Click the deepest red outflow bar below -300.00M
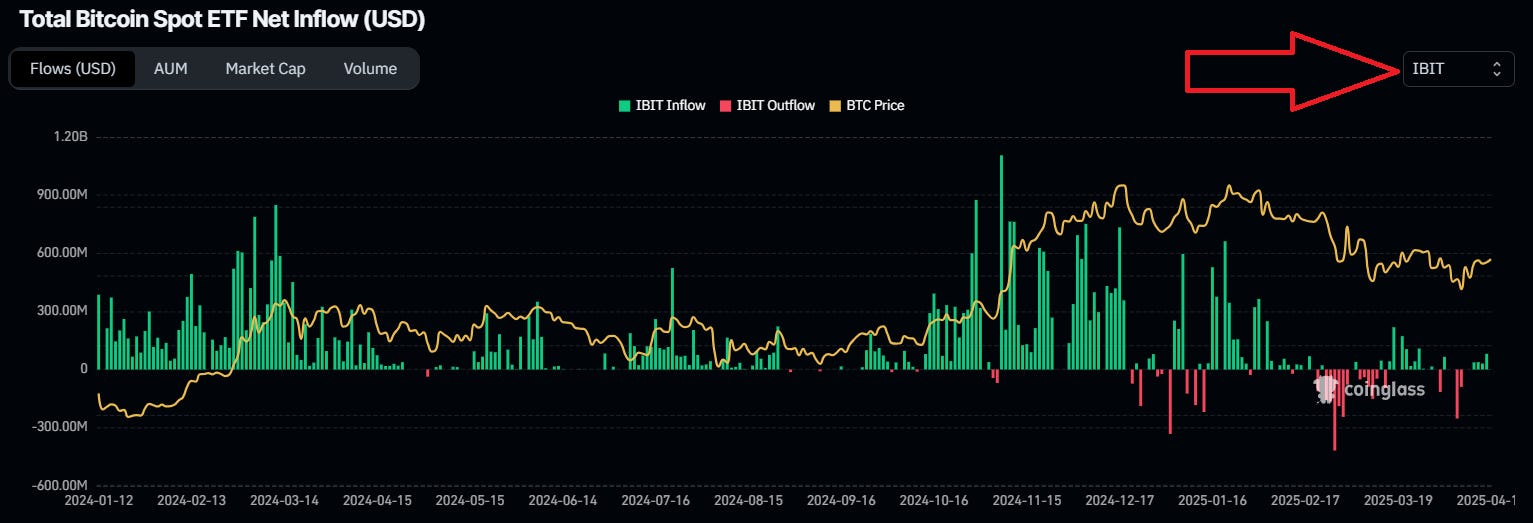Viewport: 1533px width, 523px height. (1334, 410)
